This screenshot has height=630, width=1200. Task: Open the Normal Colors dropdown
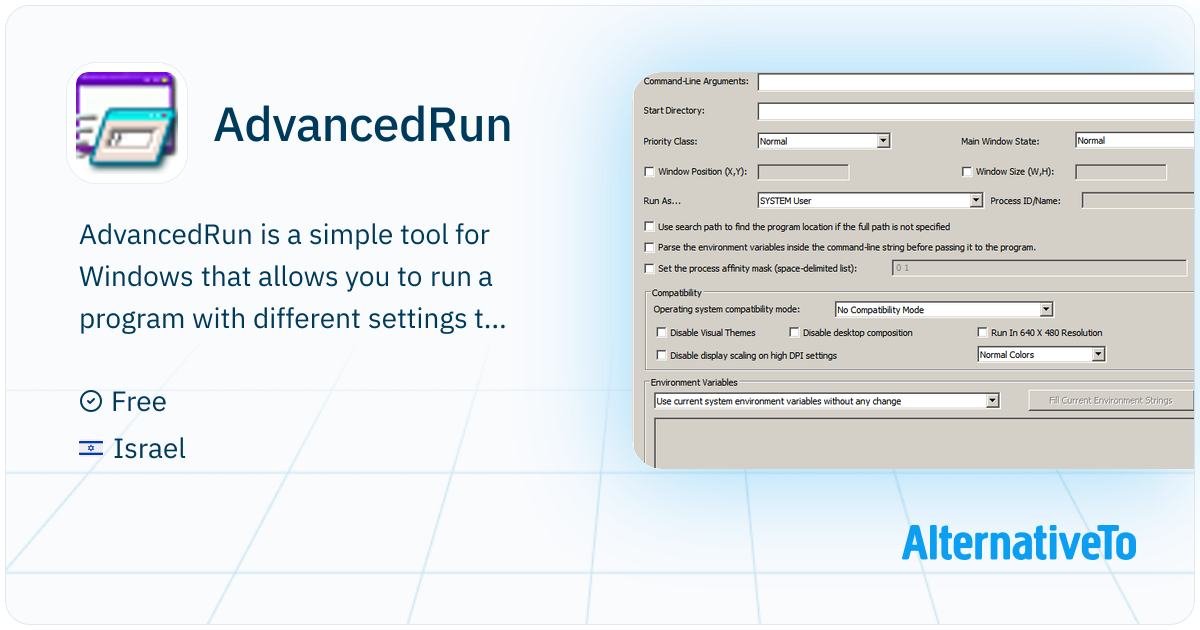tap(1041, 355)
